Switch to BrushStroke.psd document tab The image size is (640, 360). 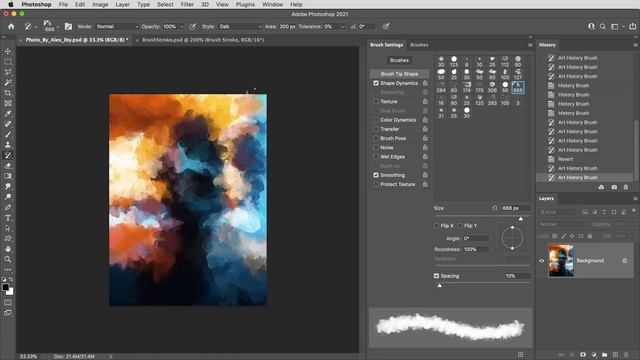click(x=203, y=40)
